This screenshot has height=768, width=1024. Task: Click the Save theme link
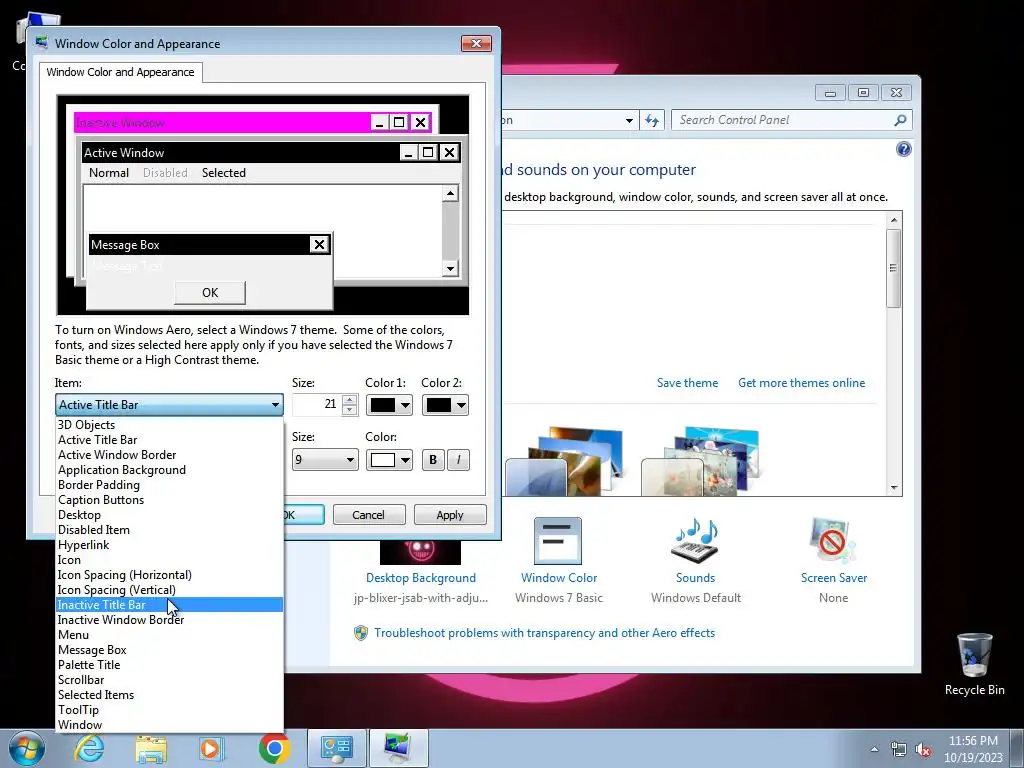pyautogui.click(x=687, y=383)
